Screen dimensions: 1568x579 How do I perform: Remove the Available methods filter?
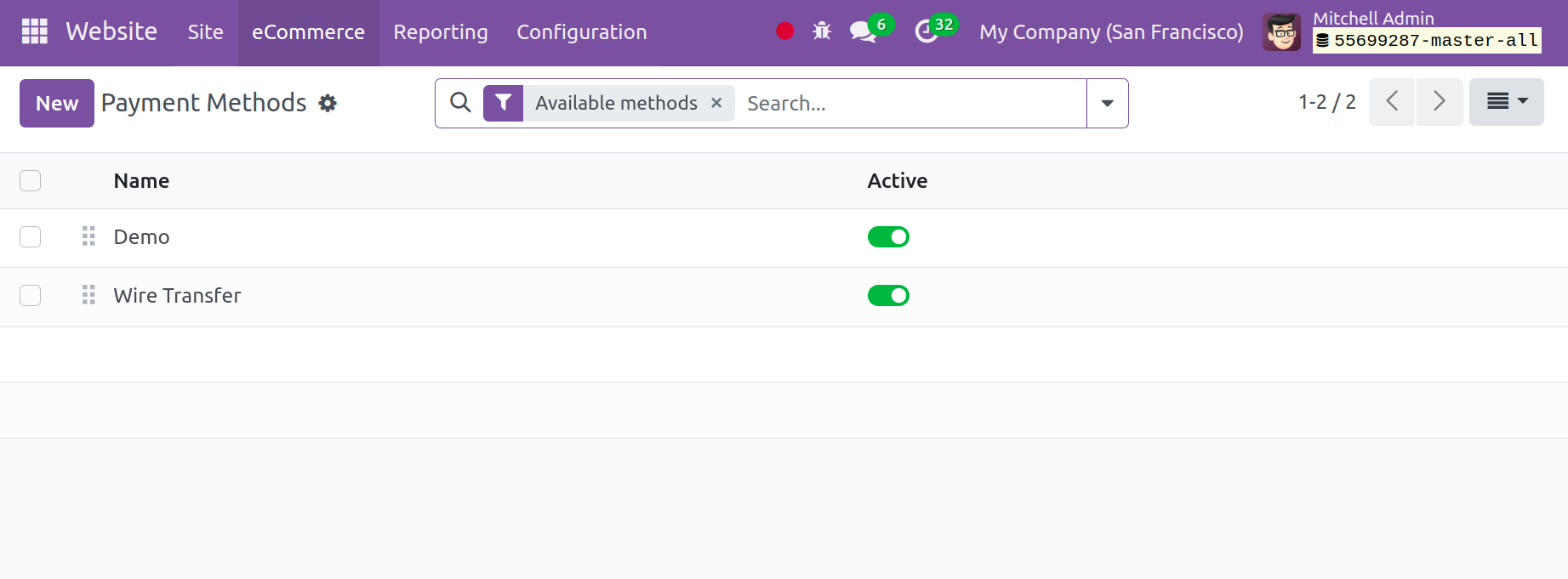coord(716,103)
